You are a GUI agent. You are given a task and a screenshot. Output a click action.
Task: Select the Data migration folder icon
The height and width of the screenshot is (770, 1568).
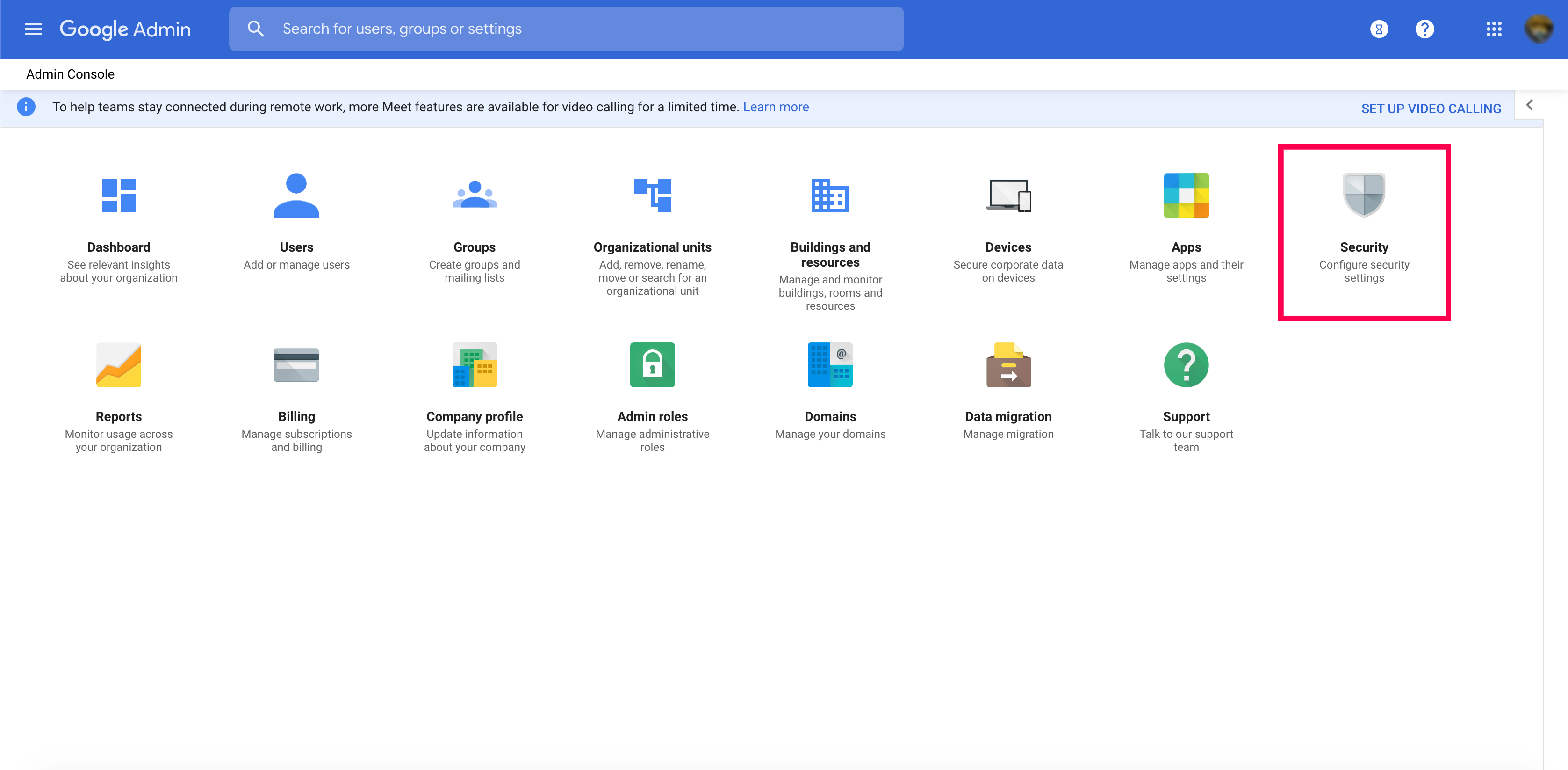coord(1007,364)
